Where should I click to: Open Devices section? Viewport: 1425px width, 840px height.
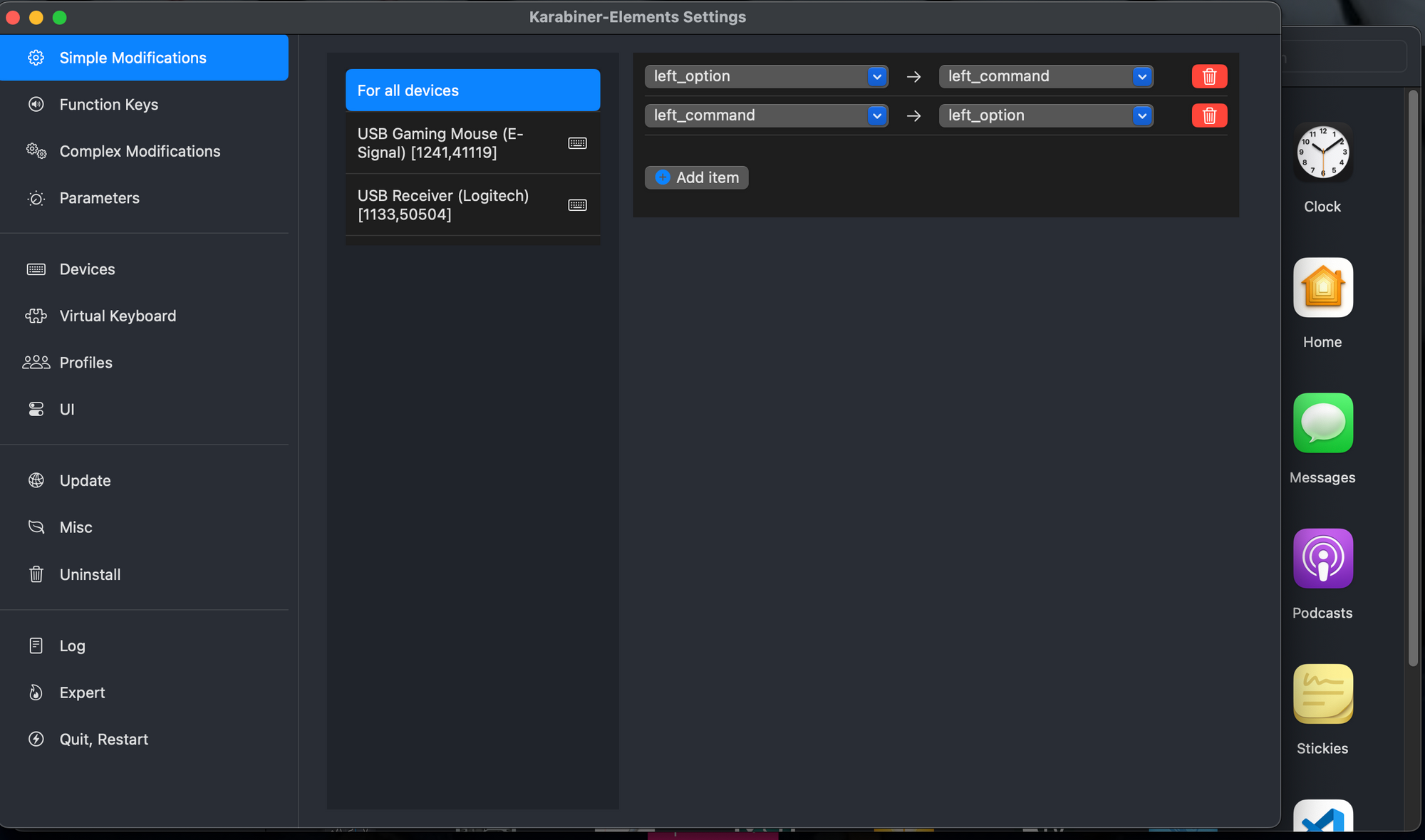[x=144, y=269]
